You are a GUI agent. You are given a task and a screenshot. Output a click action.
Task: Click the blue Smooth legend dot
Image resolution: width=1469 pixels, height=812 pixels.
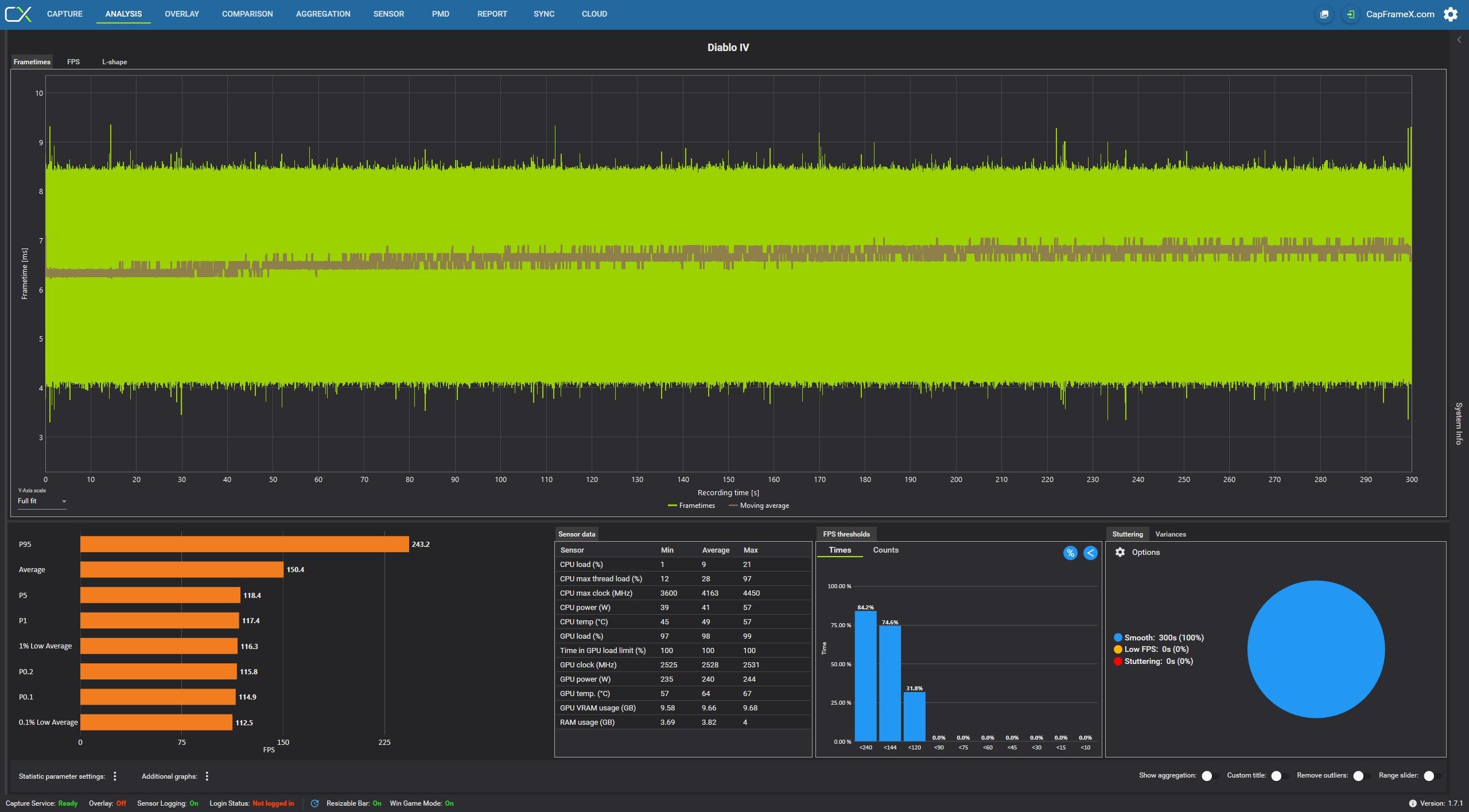[1118, 638]
